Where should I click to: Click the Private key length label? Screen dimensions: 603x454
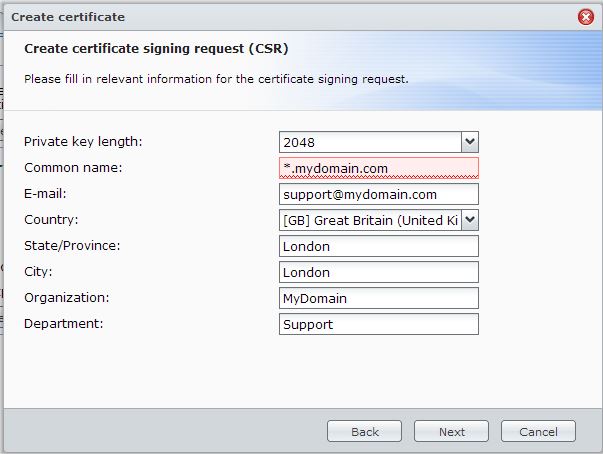tap(83, 142)
